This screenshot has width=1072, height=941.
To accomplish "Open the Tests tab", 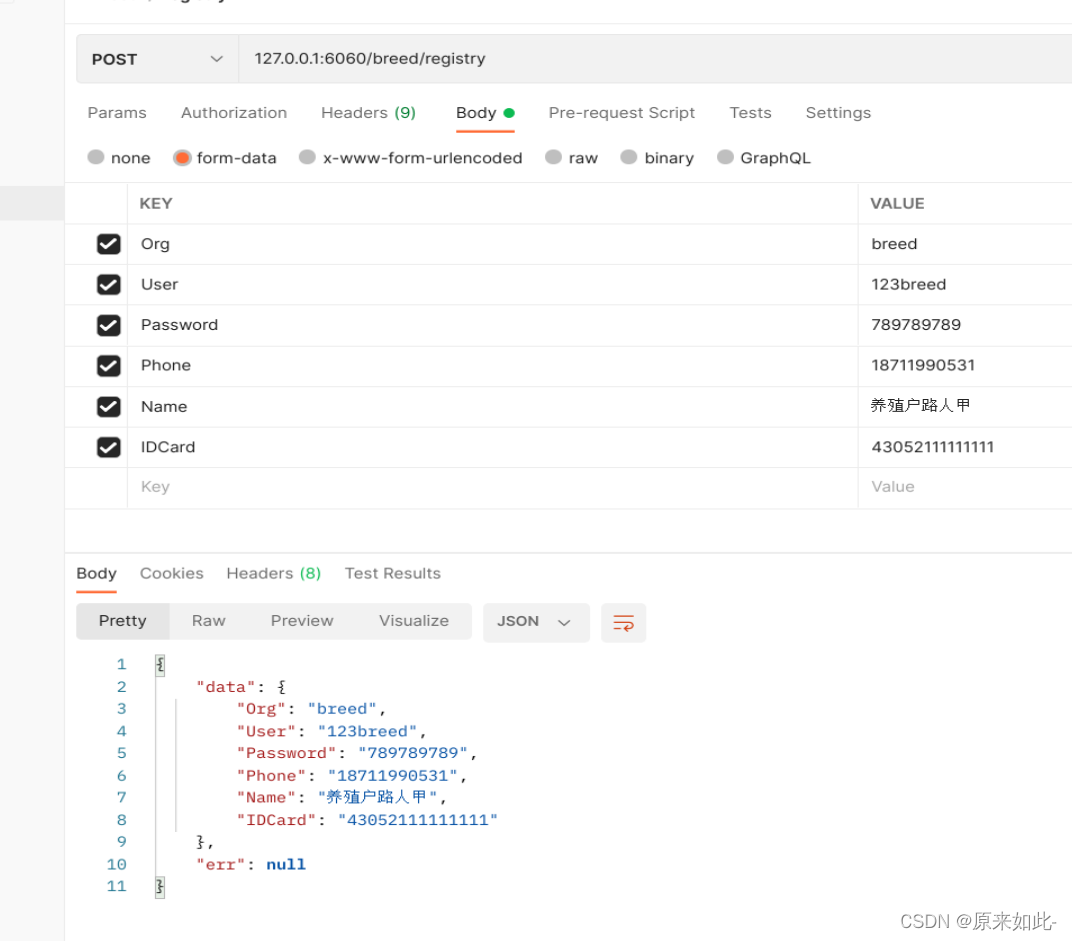I will point(750,113).
